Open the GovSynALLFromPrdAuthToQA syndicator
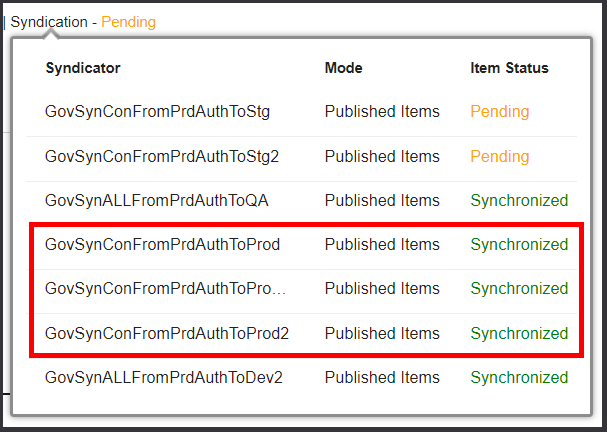The image size is (607, 432). 156,200
